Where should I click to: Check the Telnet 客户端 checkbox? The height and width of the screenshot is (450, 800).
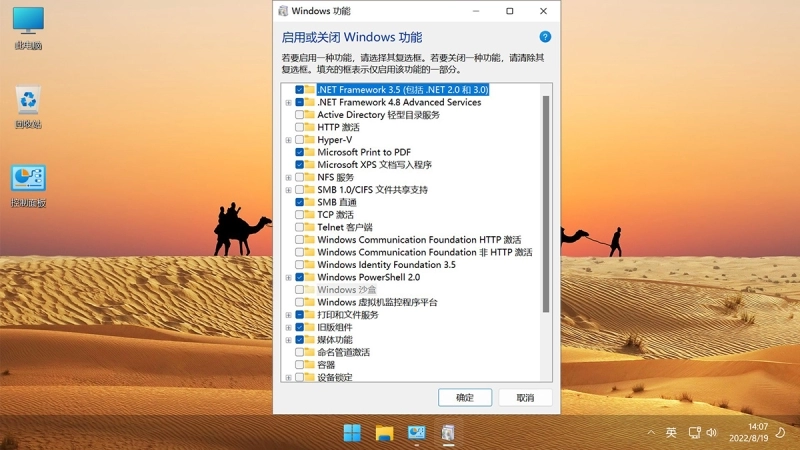pos(299,227)
